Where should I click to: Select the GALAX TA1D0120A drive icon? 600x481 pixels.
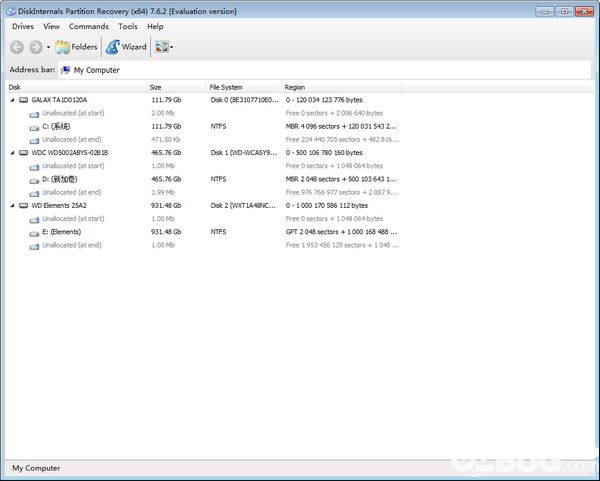click(x=24, y=100)
